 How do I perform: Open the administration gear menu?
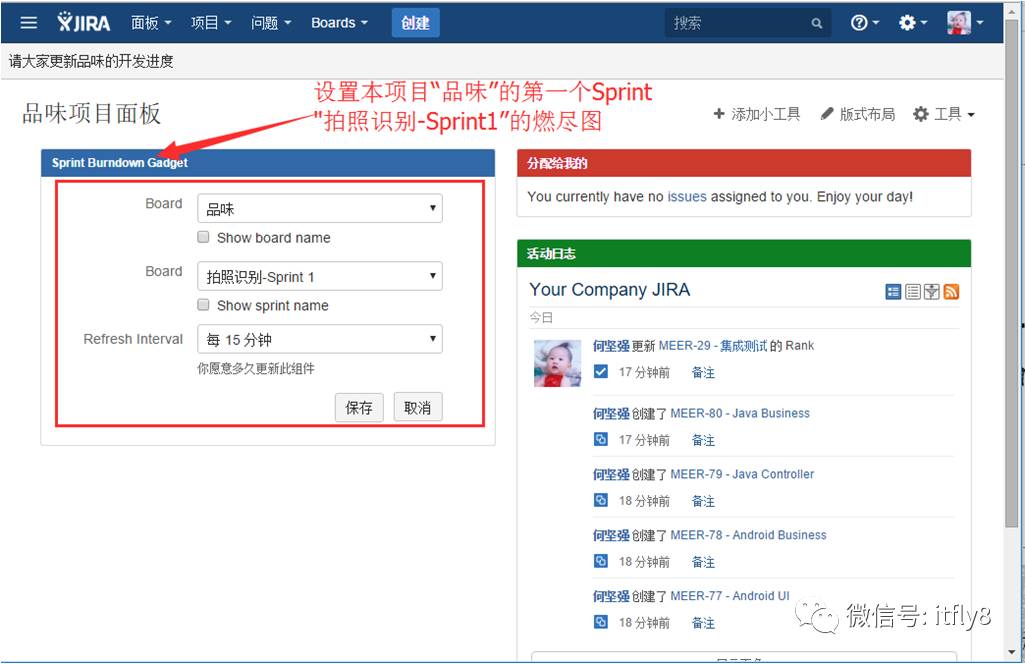913,23
